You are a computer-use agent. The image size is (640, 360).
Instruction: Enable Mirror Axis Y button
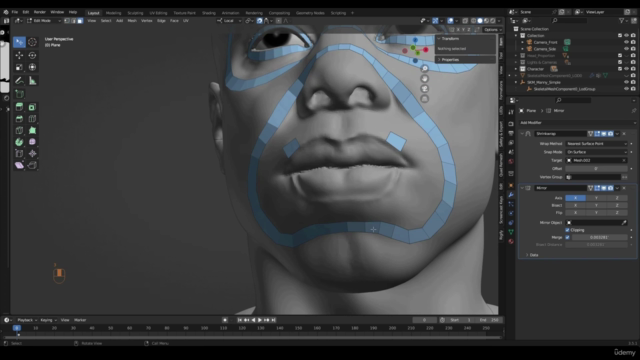coord(596,198)
